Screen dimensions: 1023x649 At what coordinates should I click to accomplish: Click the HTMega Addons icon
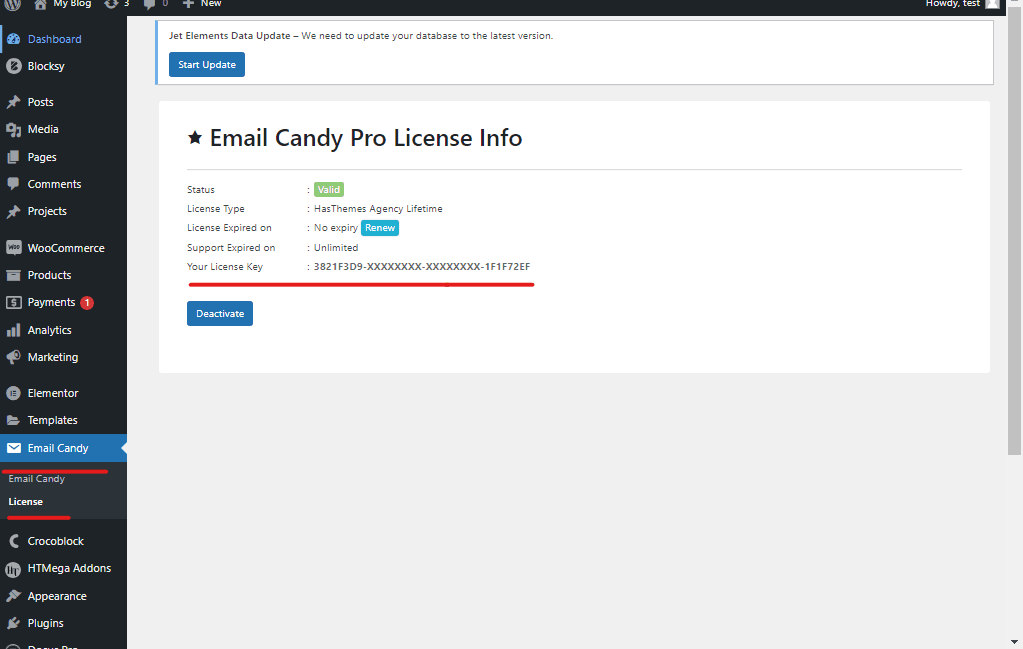13,569
